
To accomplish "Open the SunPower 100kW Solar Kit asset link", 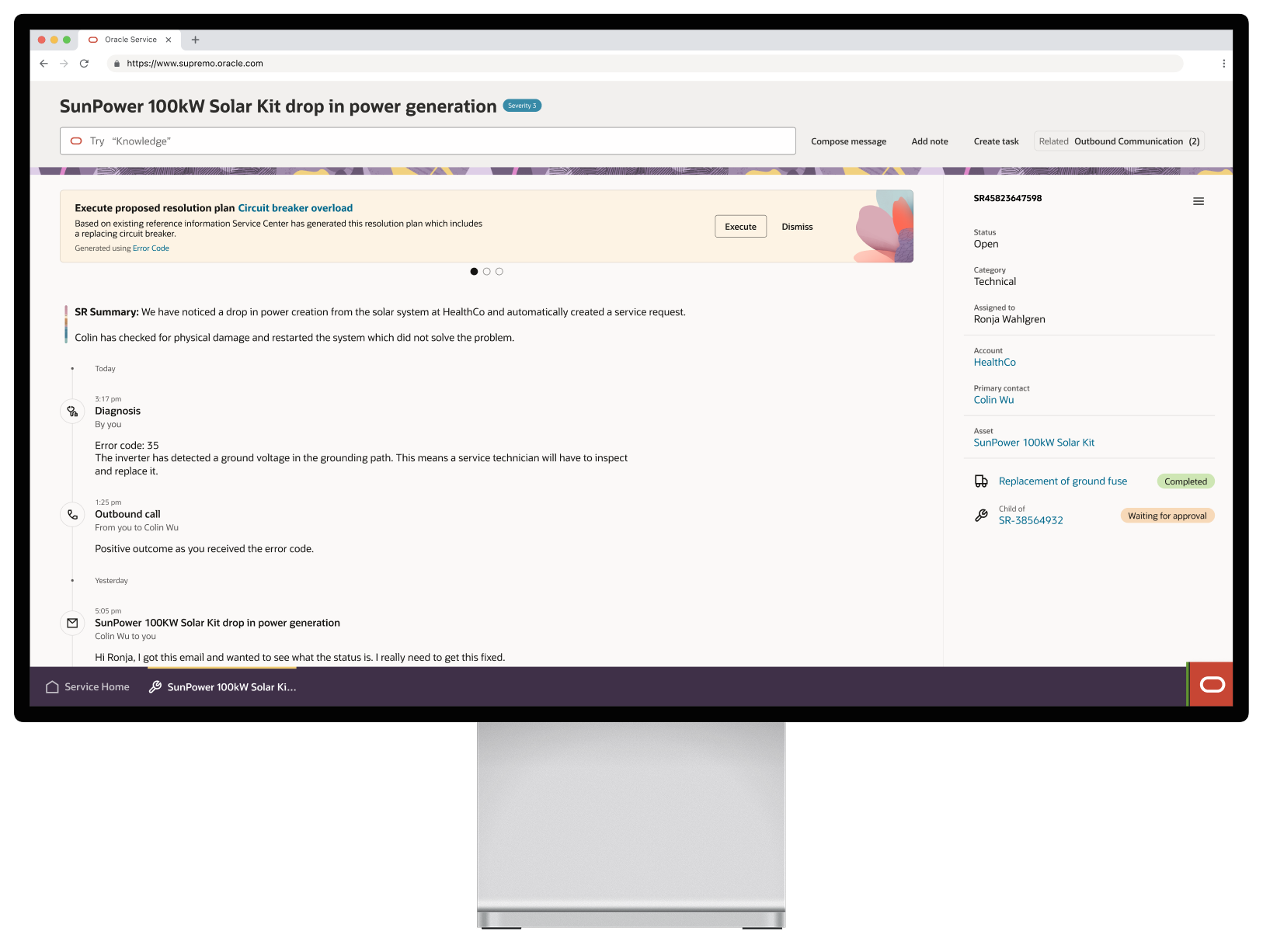I will 1034,443.
